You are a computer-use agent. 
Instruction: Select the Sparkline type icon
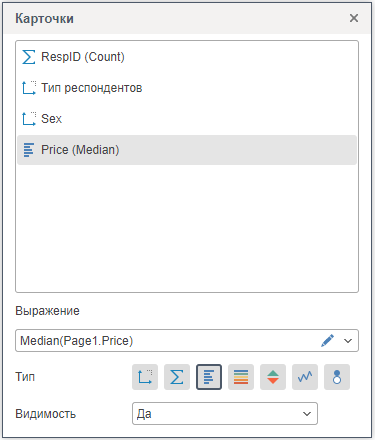[x=305, y=377]
